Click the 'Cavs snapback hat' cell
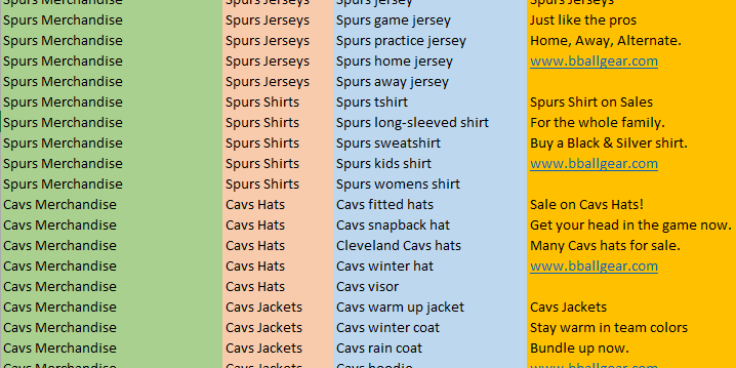Image resolution: width=736 pixels, height=368 pixels. 430,225
